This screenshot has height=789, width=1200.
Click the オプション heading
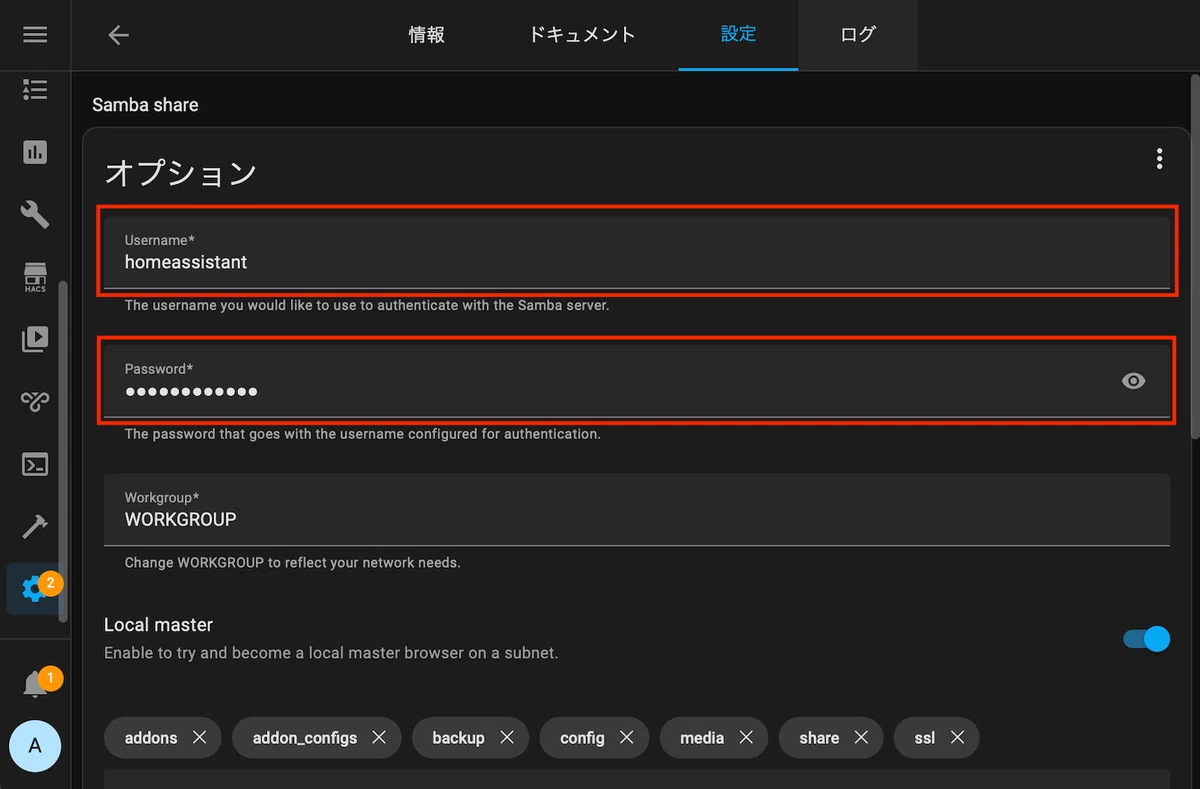click(x=181, y=173)
